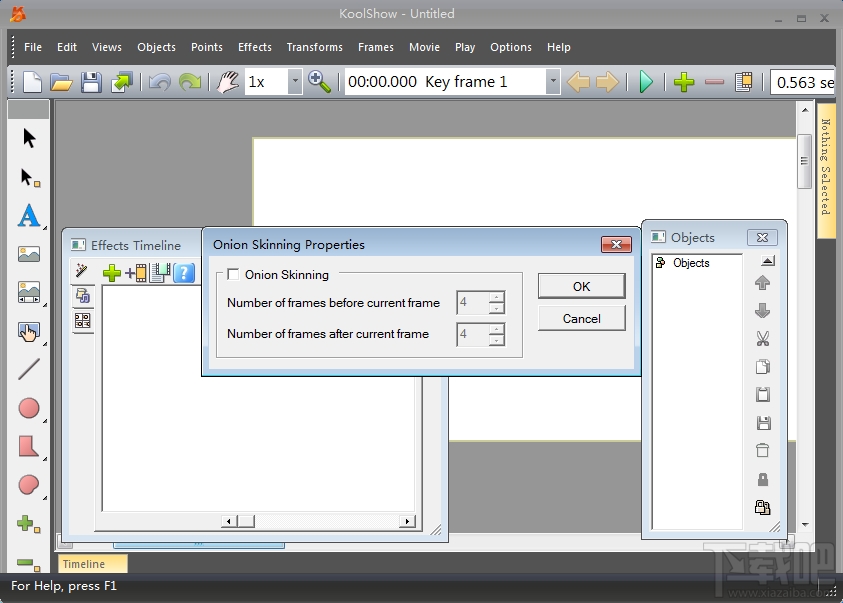Add a key frame with green plus
This screenshot has width=843, height=603.
point(684,82)
